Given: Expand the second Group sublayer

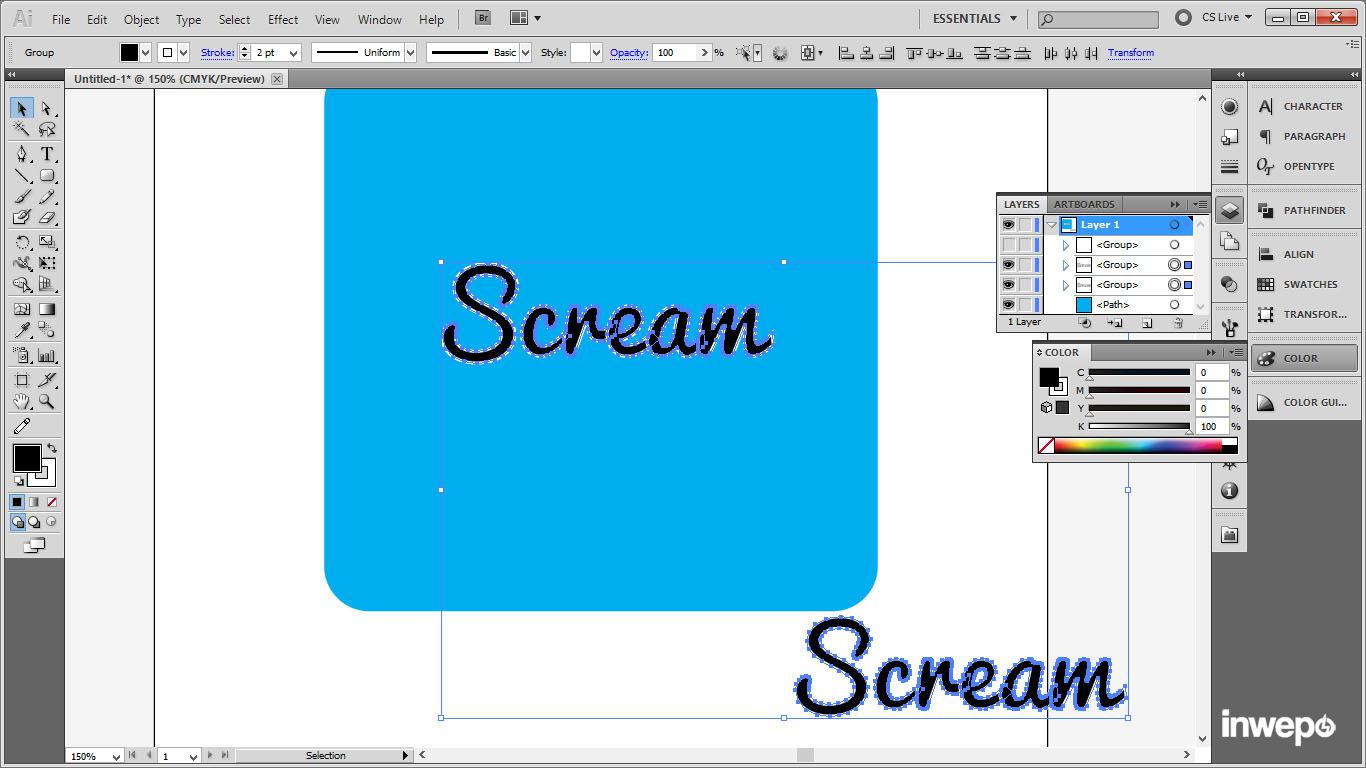Looking at the screenshot, I should [1066, 265].
